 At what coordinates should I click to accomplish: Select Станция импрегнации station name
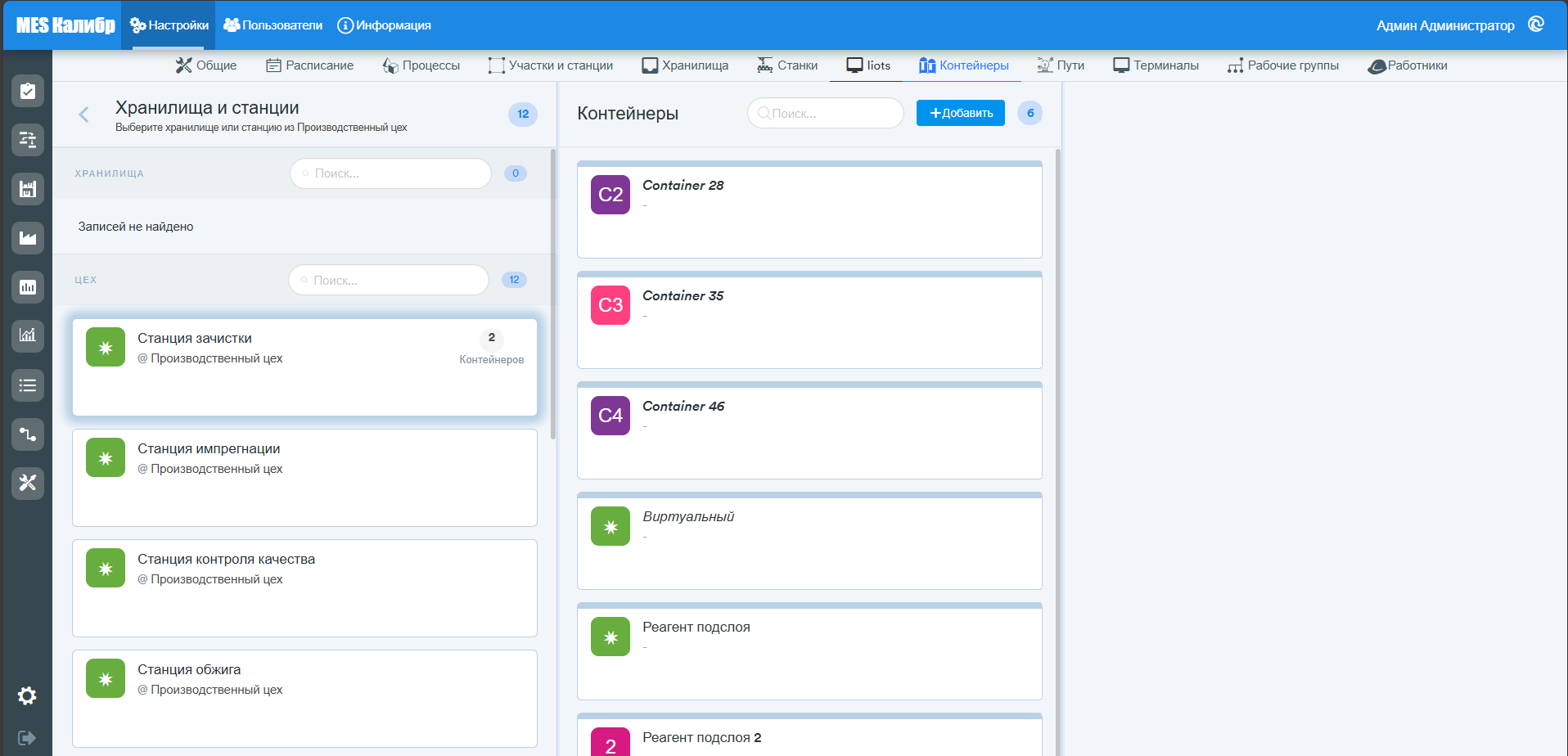coord(209,448)
